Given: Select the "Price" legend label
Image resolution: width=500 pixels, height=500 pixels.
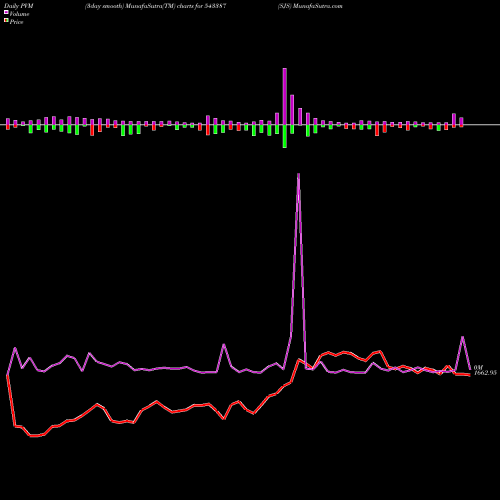Looking at the screenshot, I should pyautogui.click(x=16, y=22).
